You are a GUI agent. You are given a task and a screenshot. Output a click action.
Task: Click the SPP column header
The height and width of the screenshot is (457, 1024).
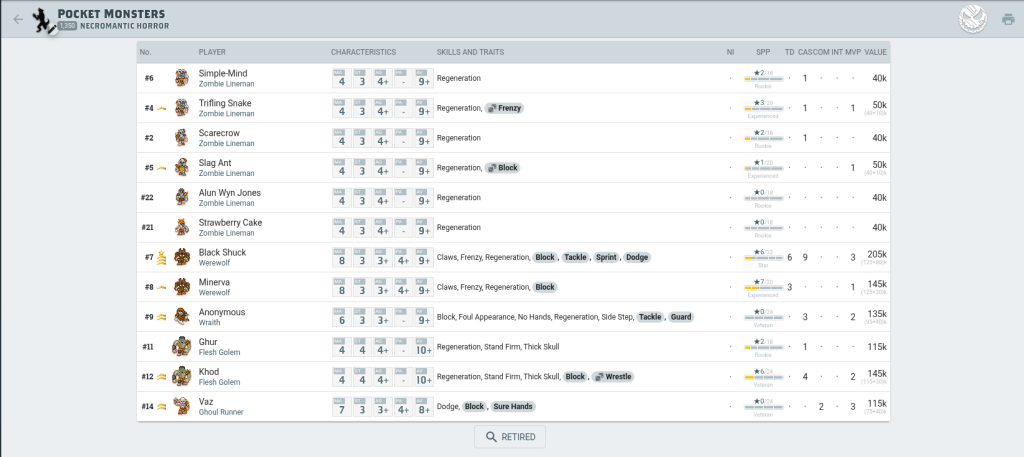[763, 51]
